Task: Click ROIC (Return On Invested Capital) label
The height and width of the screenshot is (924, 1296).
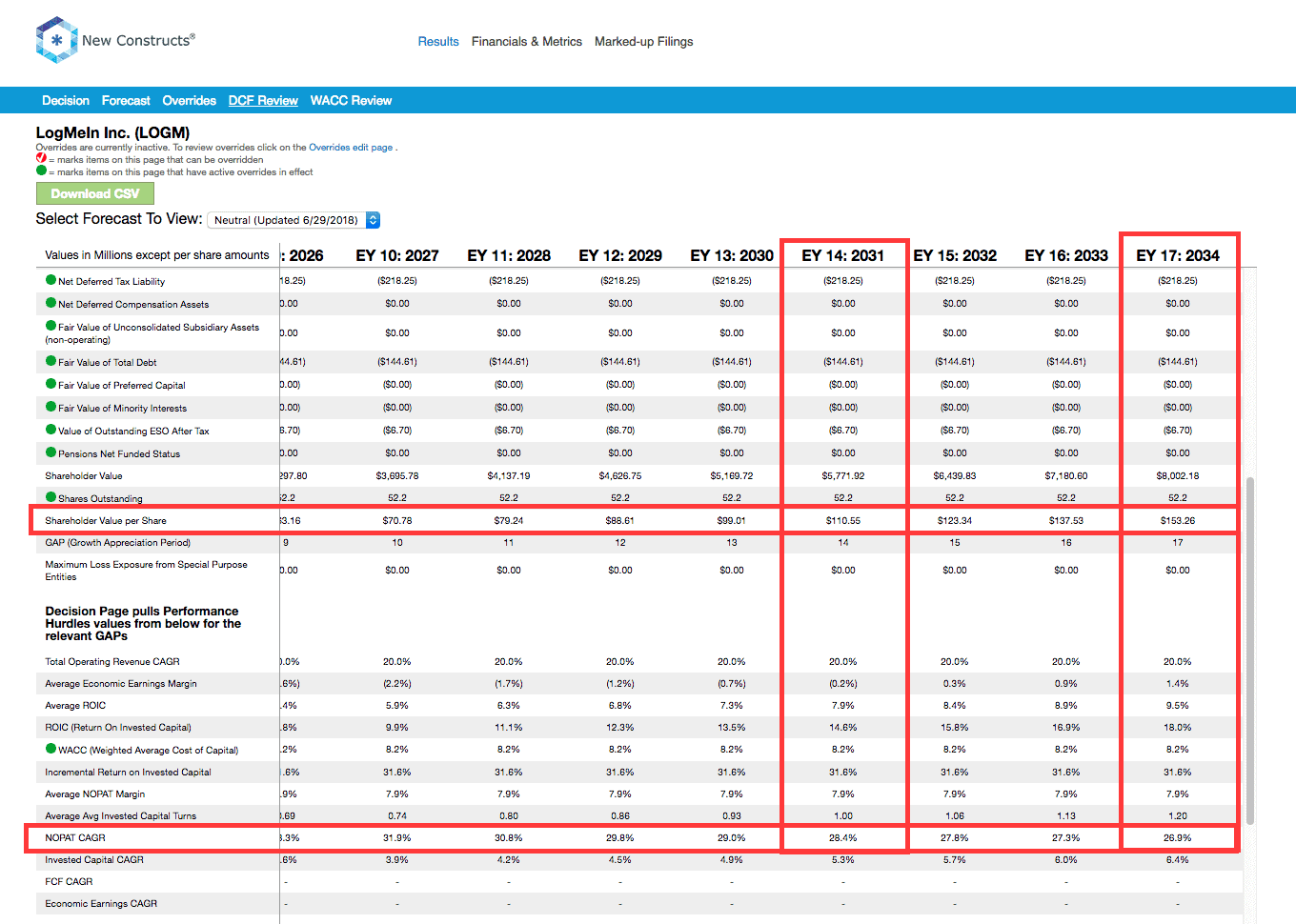Action: 118,728
